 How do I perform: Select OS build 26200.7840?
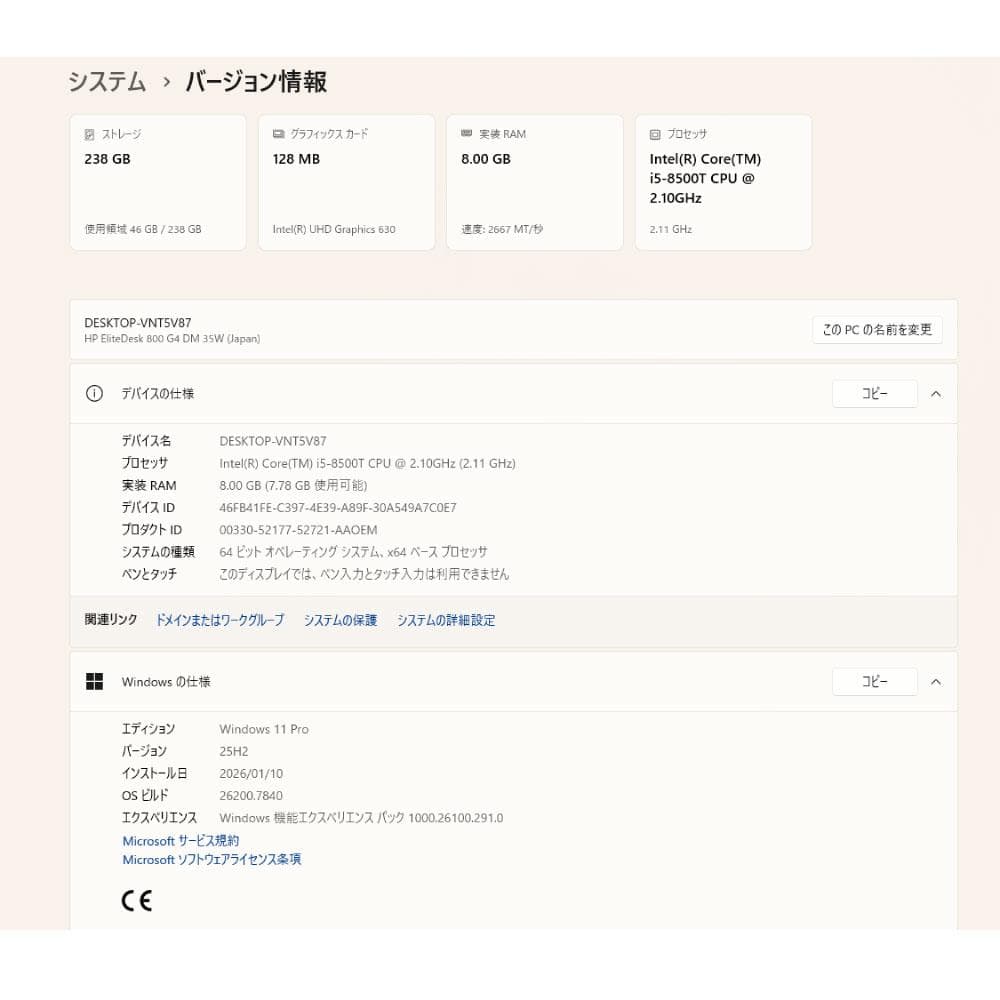251,796
